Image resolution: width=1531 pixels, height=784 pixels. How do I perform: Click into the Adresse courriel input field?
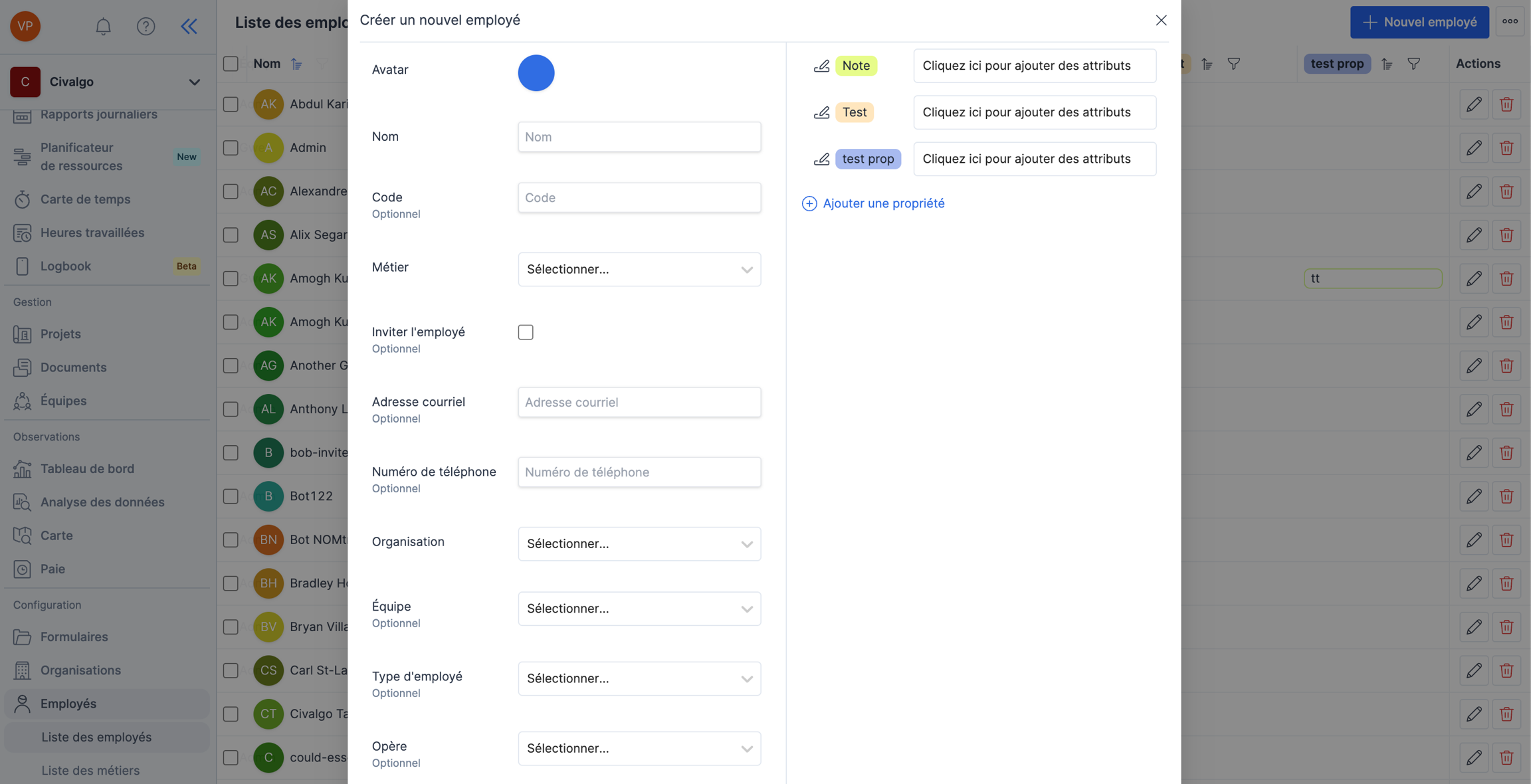click(639, 402)
